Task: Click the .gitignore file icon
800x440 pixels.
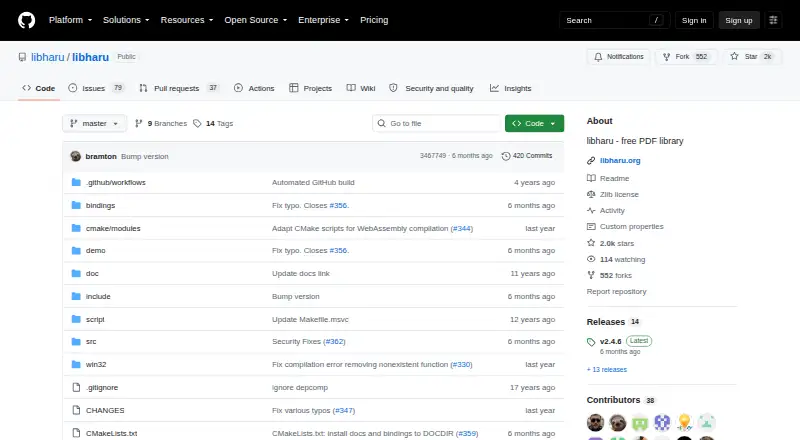Action: [76, 387]
